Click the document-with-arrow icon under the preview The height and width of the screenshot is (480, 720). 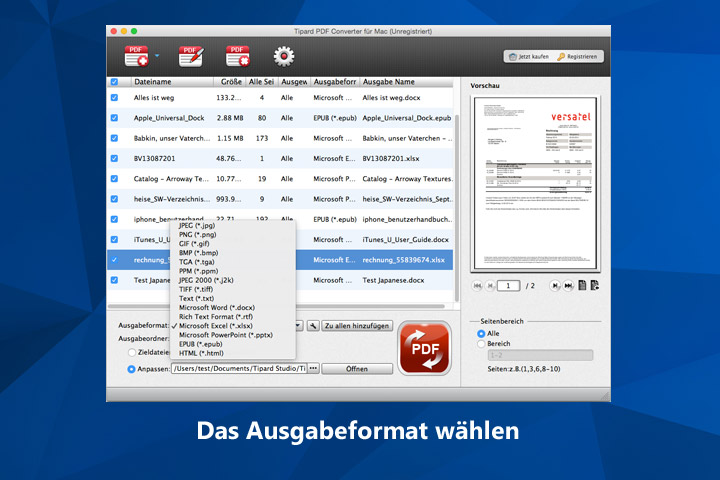[x=595, y=285]
